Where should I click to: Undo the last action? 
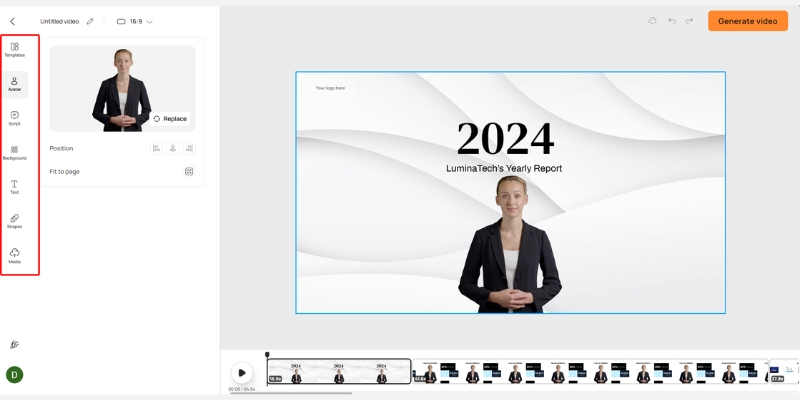[672, 21]
